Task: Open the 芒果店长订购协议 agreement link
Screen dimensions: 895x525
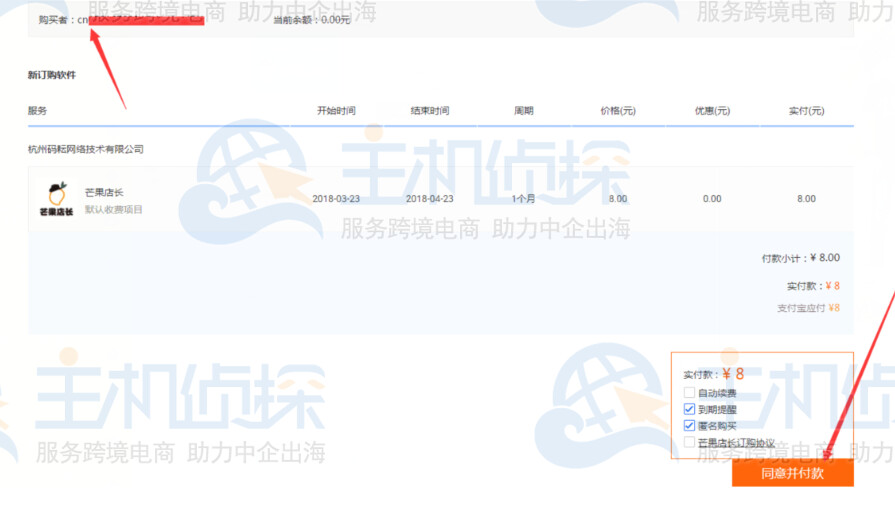Action: (x=736, y=443)
